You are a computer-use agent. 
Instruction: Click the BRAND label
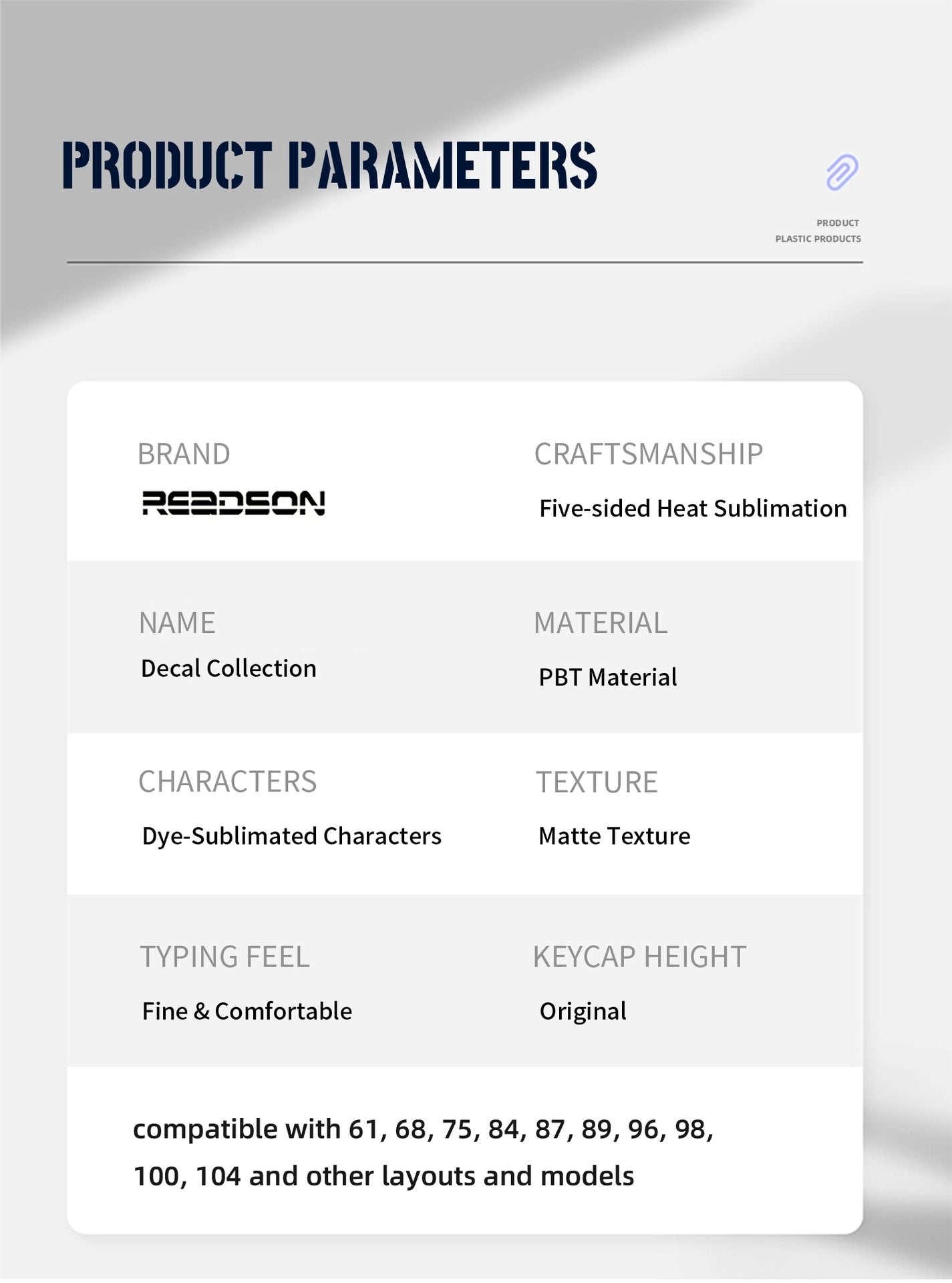tap(184, 454)
